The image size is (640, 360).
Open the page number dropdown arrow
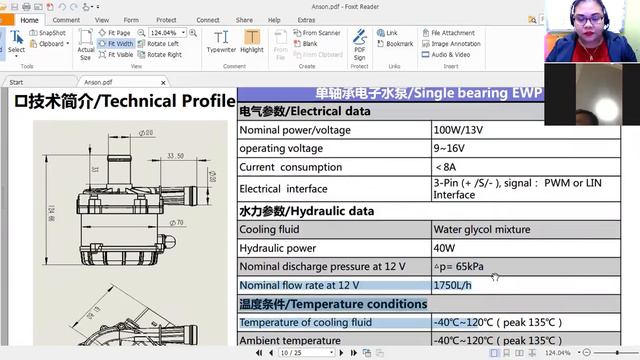(x=331, y=353)
